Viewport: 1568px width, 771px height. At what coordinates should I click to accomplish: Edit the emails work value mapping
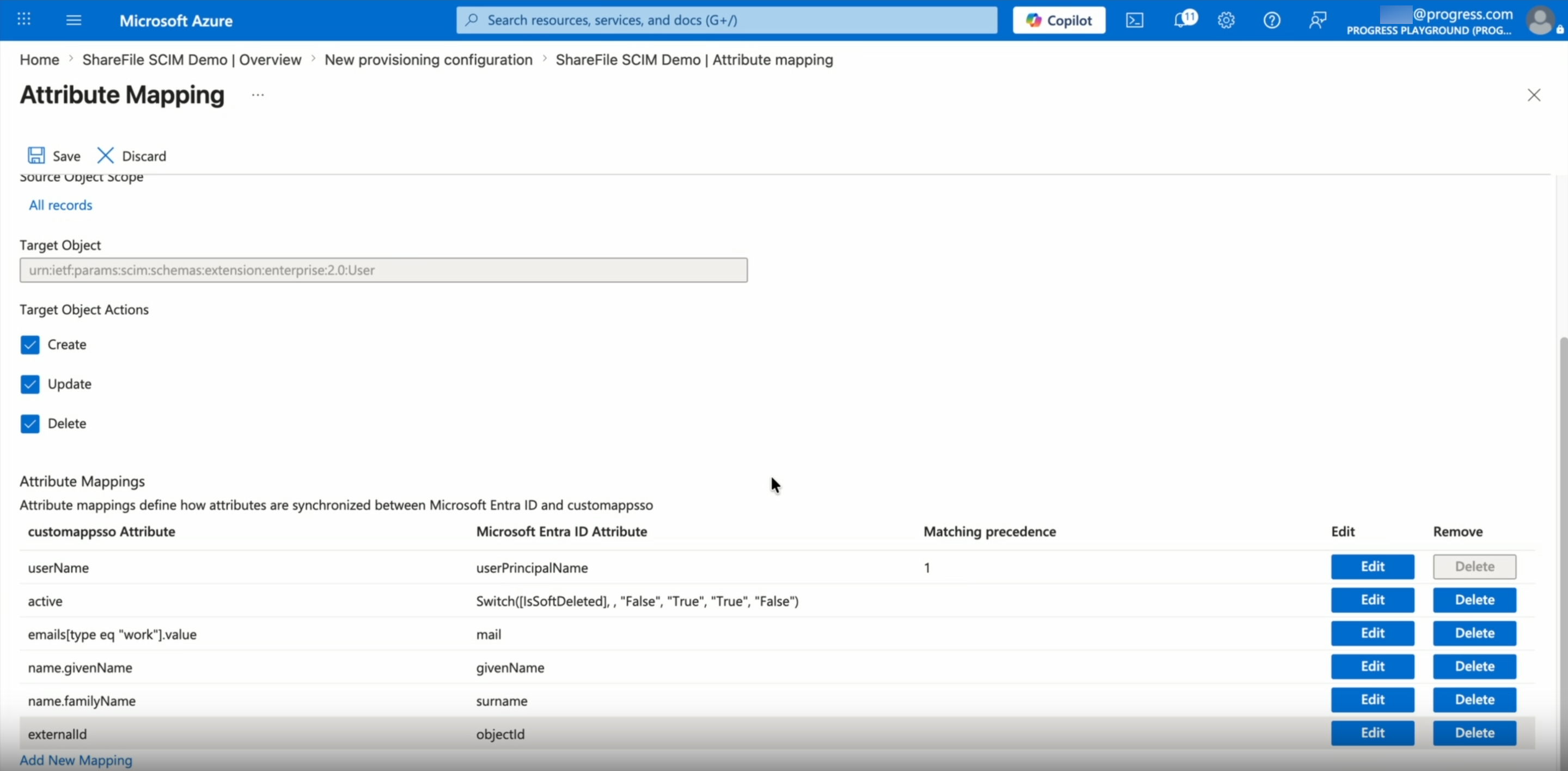(x=1372, y=633)
